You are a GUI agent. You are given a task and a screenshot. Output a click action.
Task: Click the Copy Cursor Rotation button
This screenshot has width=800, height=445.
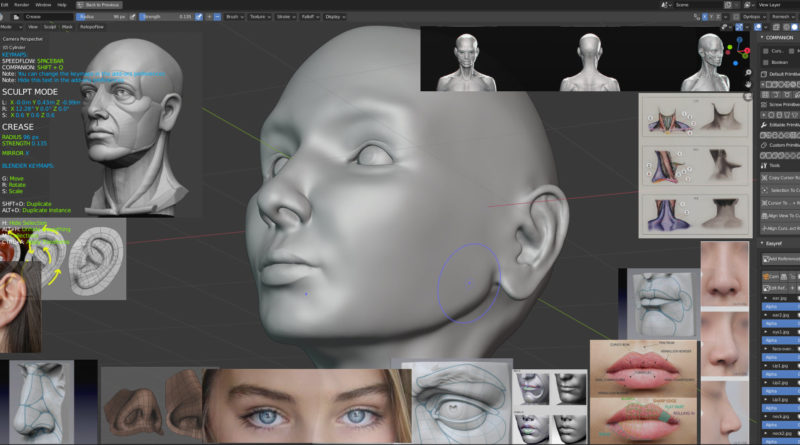coord(781,178)
